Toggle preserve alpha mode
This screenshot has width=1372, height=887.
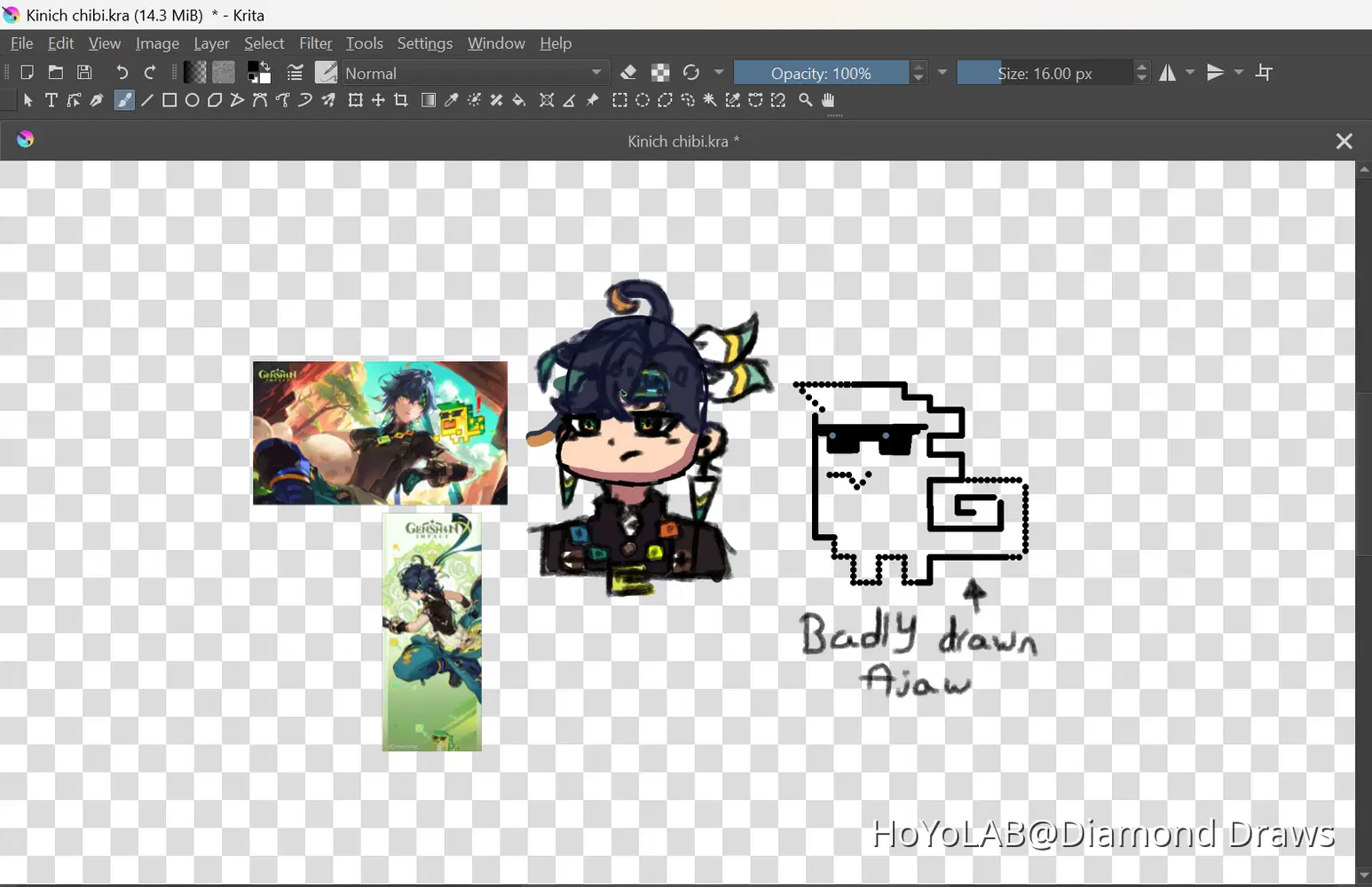click(660, 72)
